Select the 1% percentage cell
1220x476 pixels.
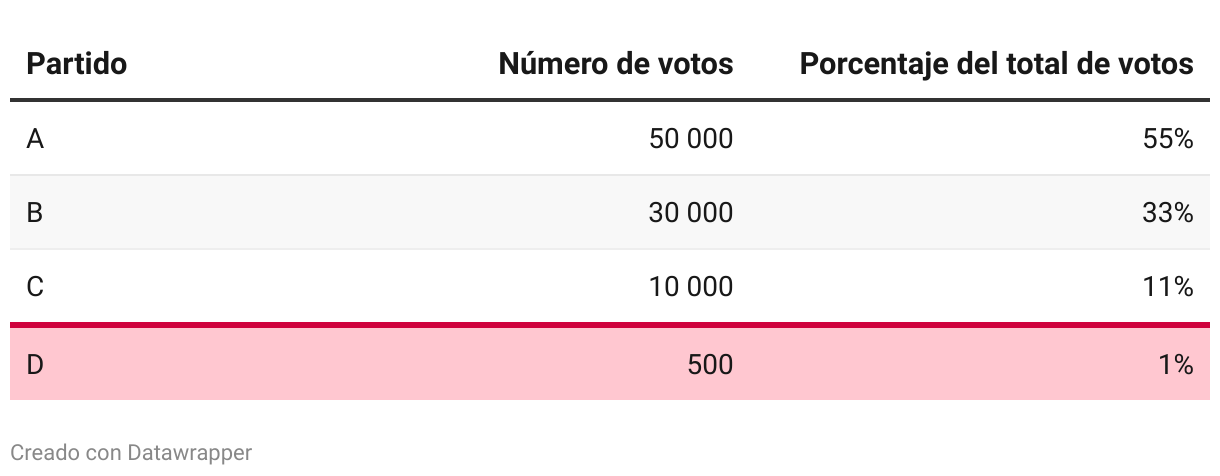tap(1176, 365)
